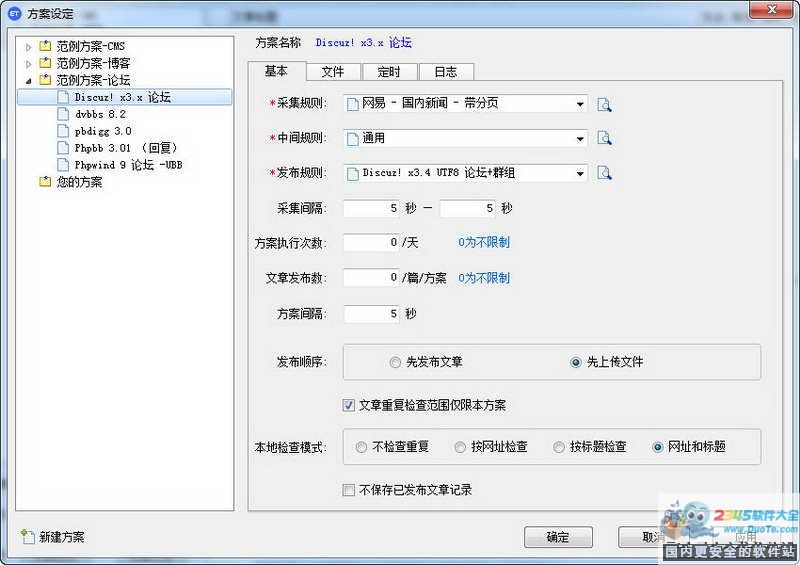800x565 pixels.
Task: Click the document icon beside dvbbs 8.2
Action: [63, 114]
